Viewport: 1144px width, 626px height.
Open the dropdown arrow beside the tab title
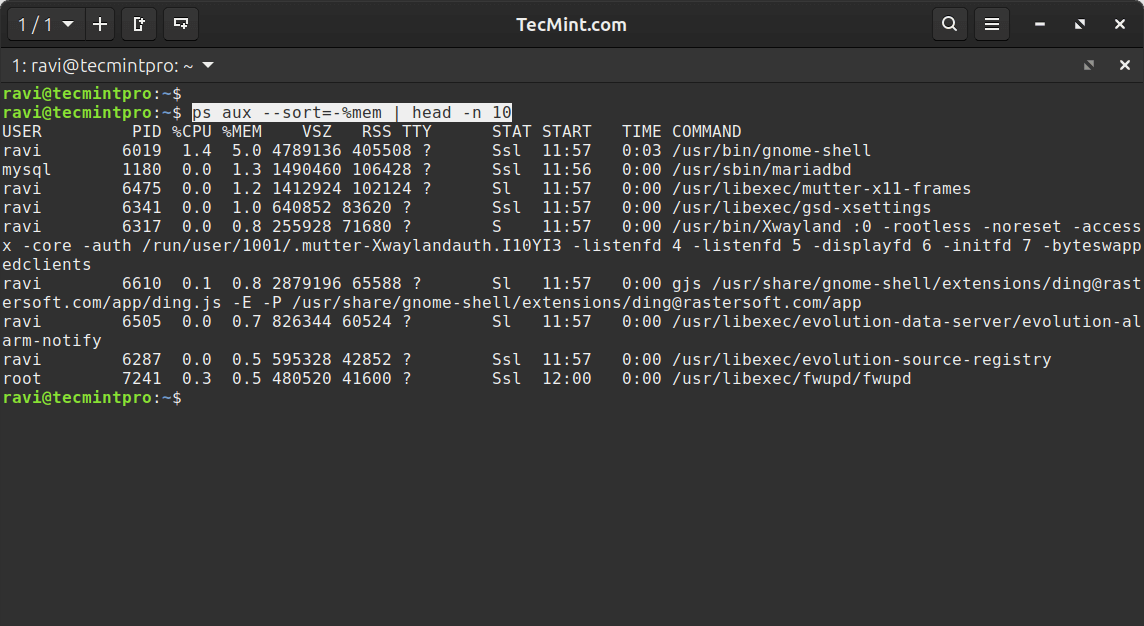click(x=207, y=64)
